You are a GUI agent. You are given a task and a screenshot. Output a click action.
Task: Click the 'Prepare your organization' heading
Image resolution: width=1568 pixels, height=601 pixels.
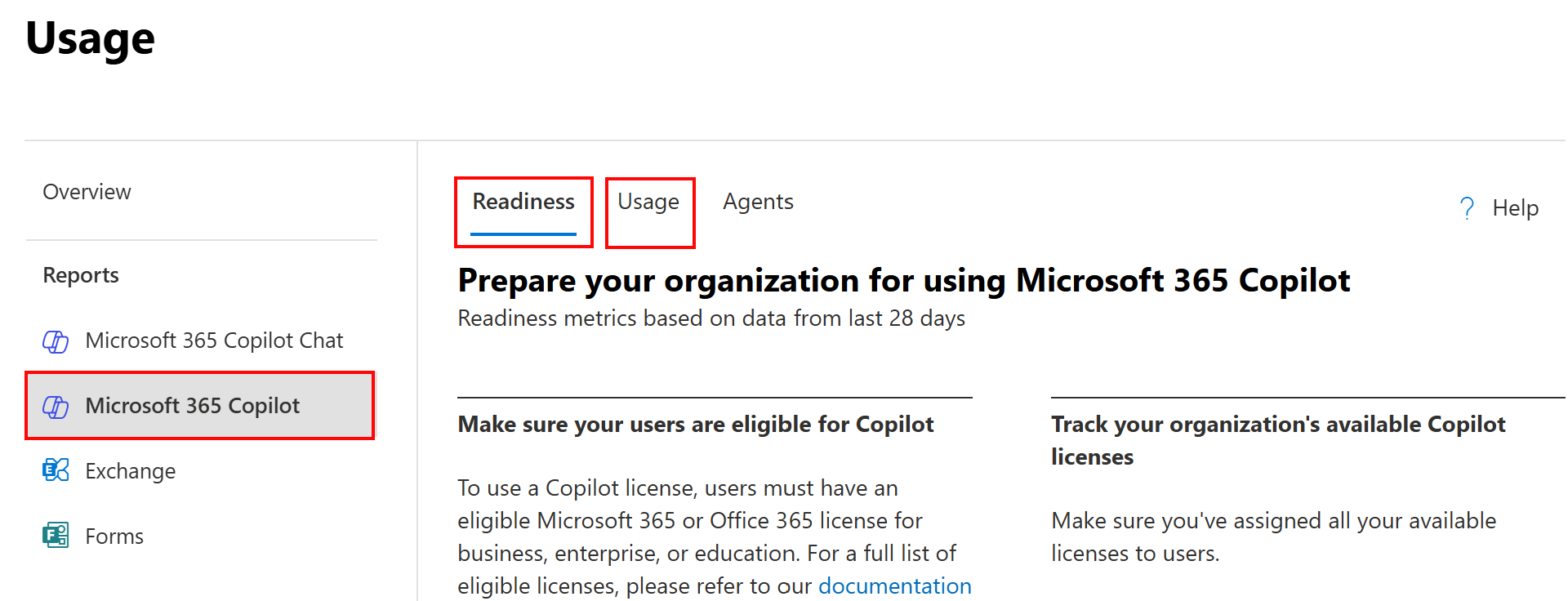coord(903,281)
